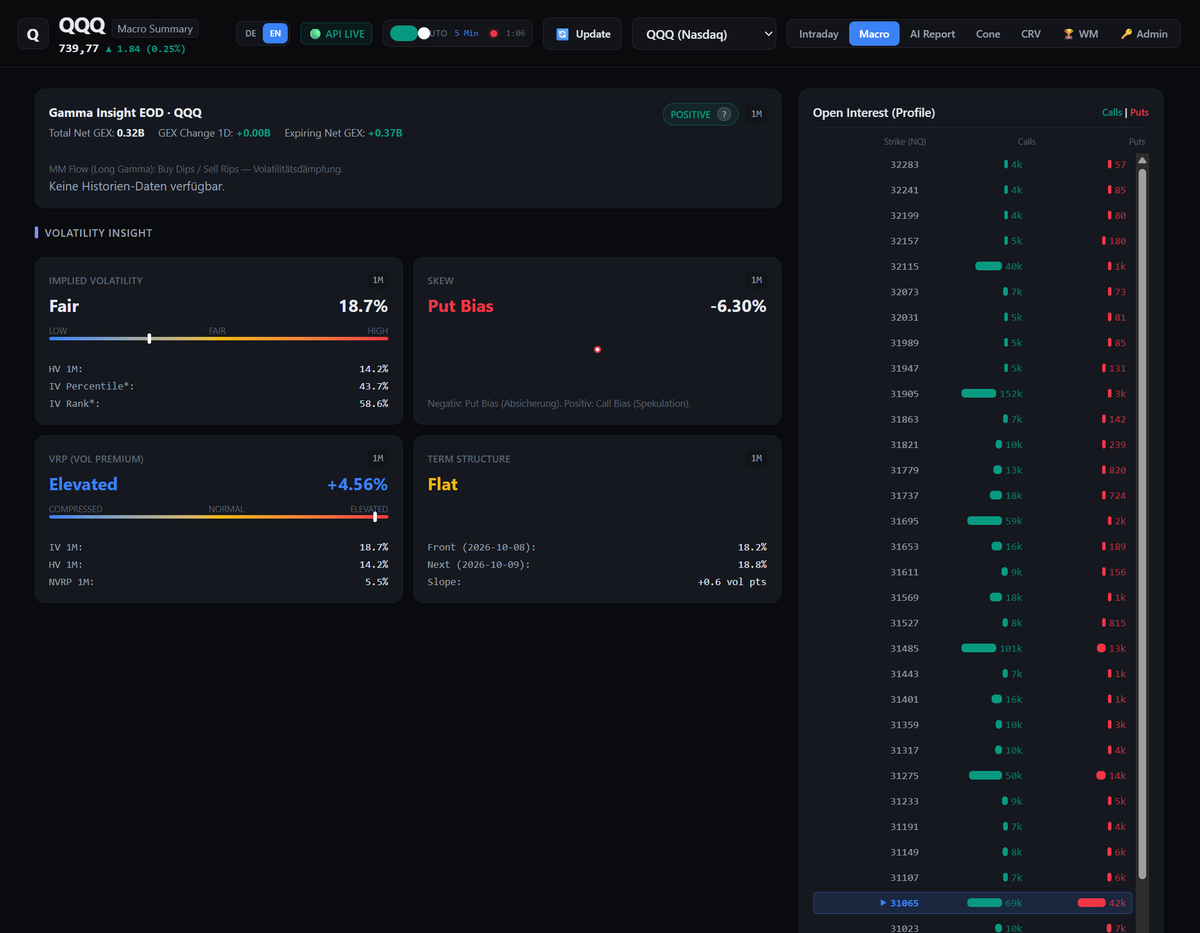Click the 42k puts bar at 31065
The height and width of the screenshot is (933, 1200).
coord(1091,903)
